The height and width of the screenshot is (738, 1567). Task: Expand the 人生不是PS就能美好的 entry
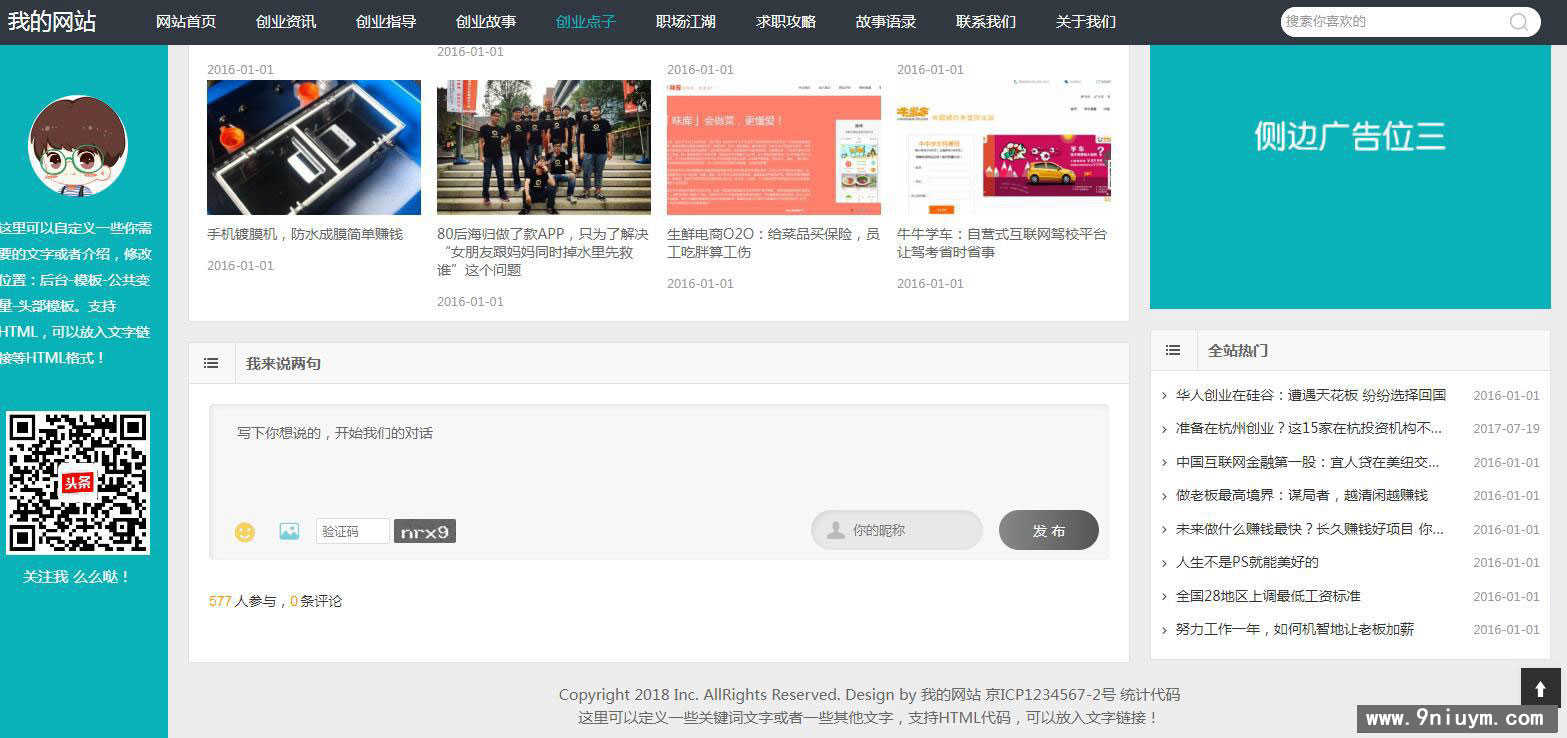pos(1163,562)
